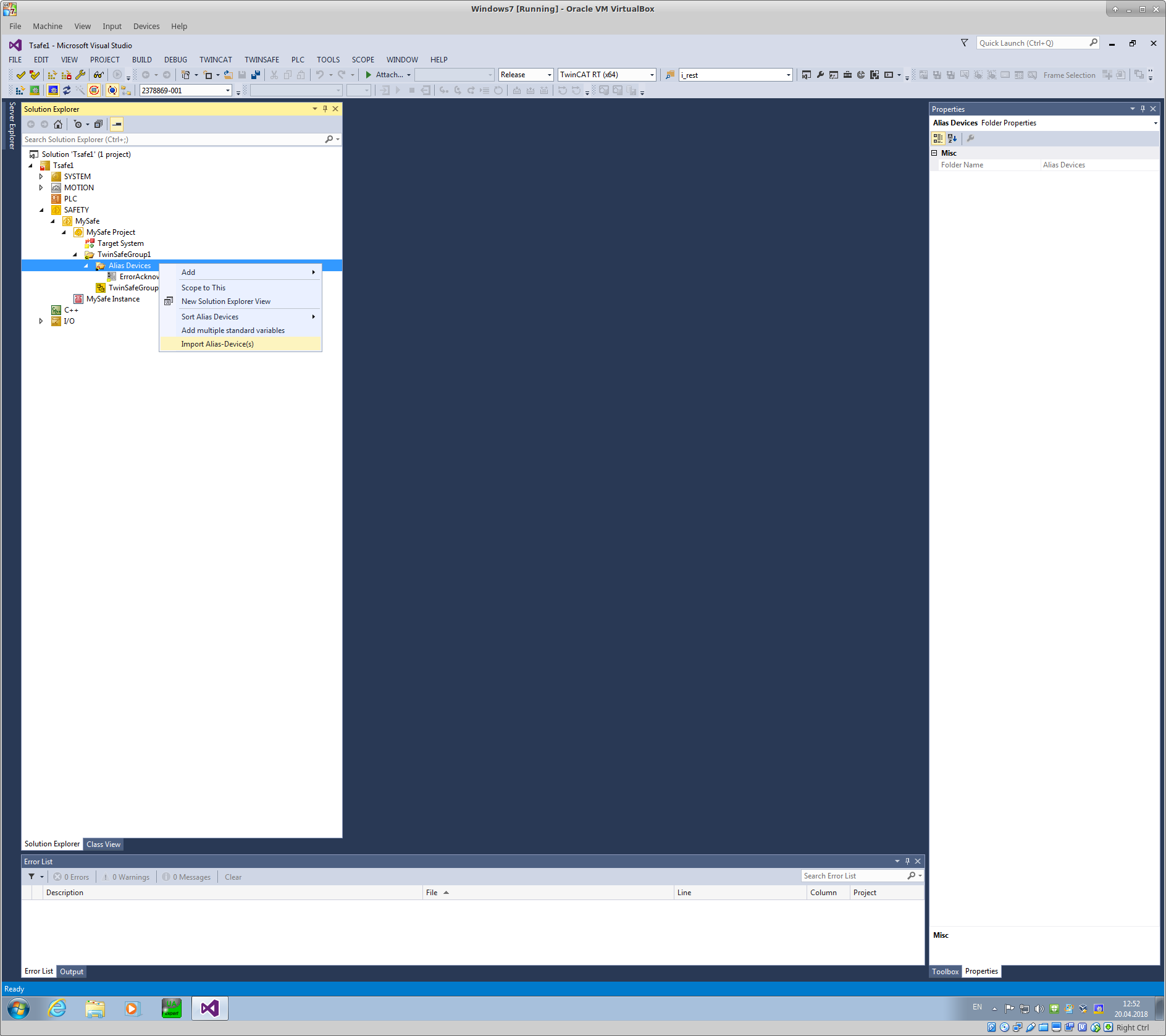Toggle the highlighted Show Online Data icon
This screenshot has width=1166, height=1036.
click(112, 90)
